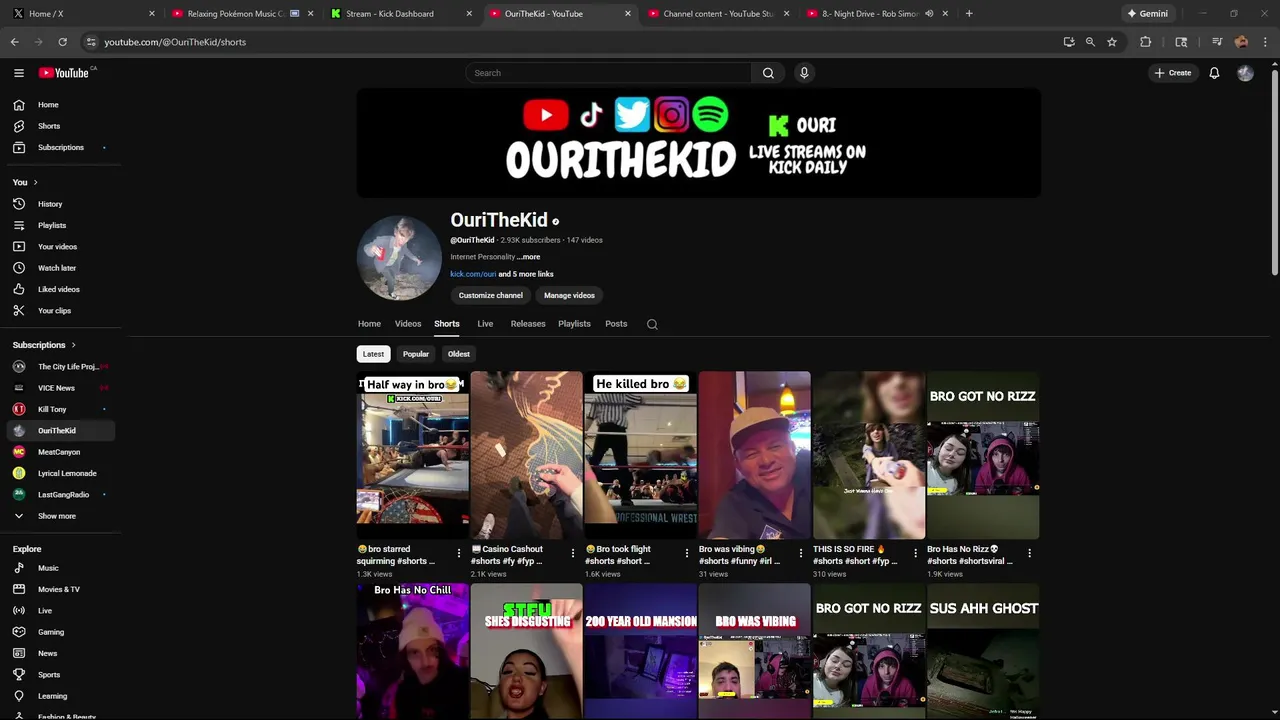Open the YouTube hamburger guide menu
The height and width of the screenshot is (720, 1280).
[x=18, y=73]
